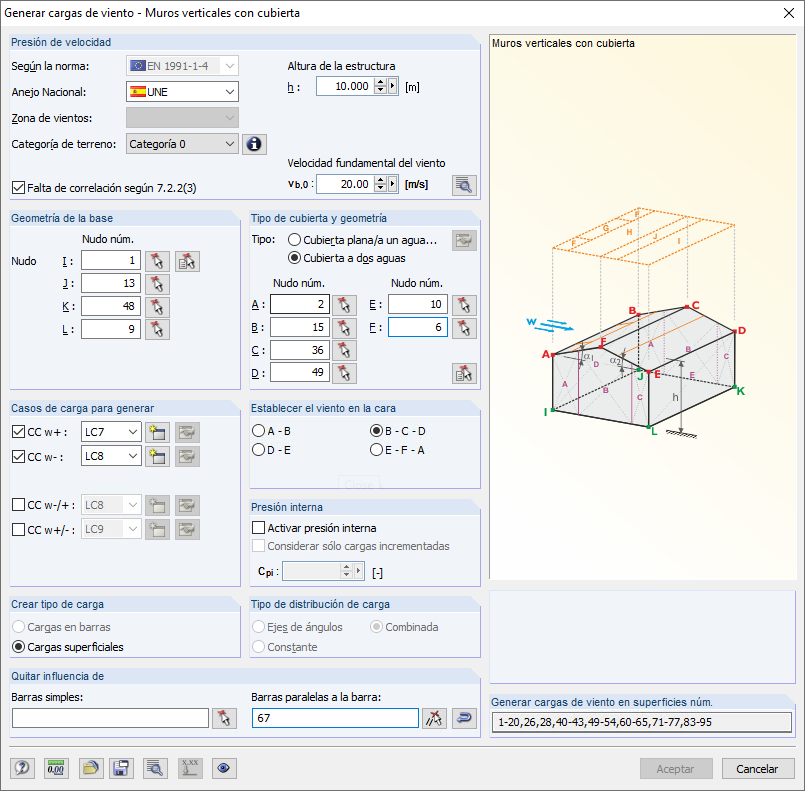Image resolution: width=805 pixels, height=791 pixels.
Task: Open arrow menu beside vb,0 field
Action: 393,184
